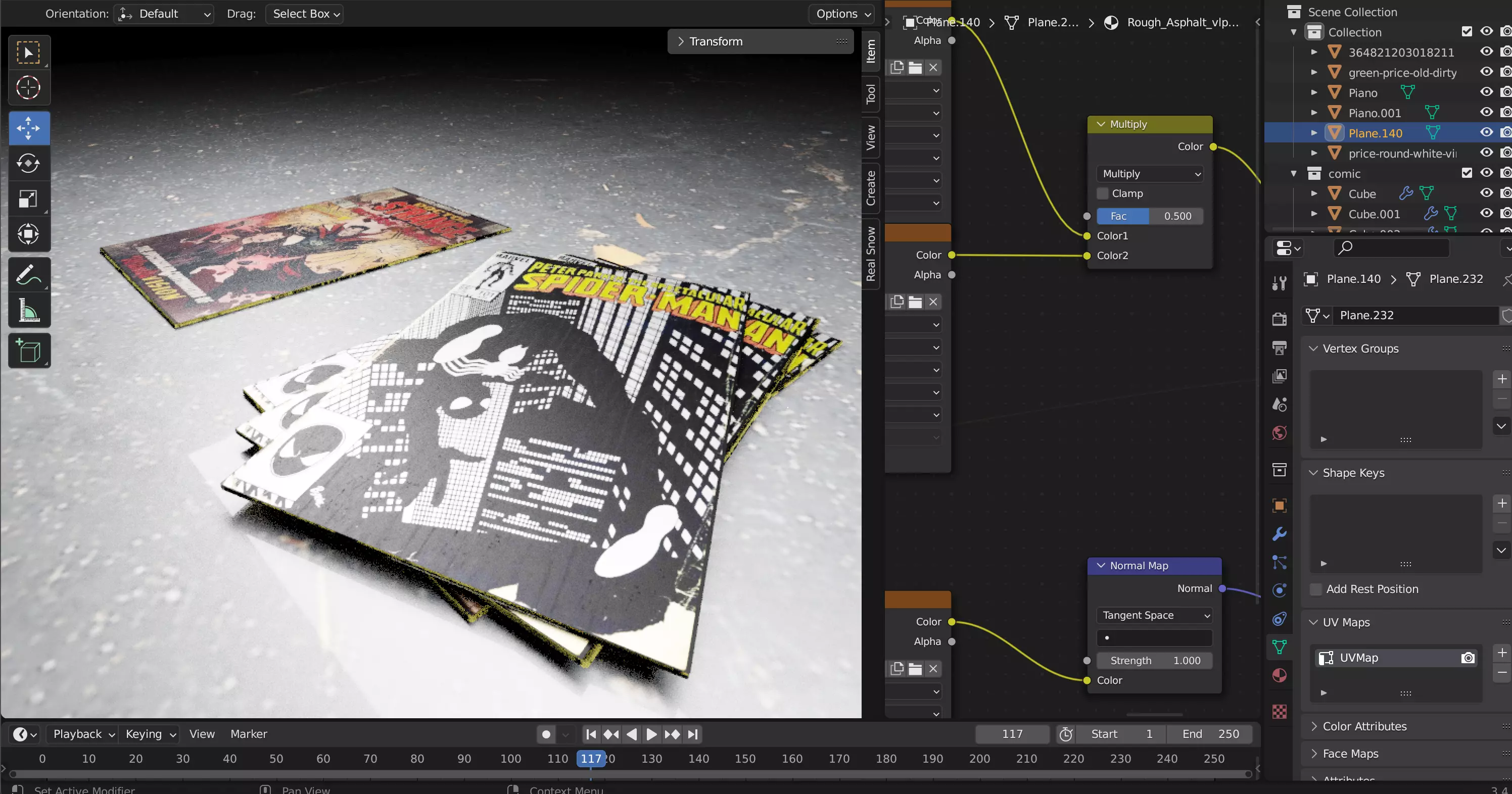This screenshot has width=1512, height=794.
Task: Click the Normal Map Strength slider
Action: 1155,661
